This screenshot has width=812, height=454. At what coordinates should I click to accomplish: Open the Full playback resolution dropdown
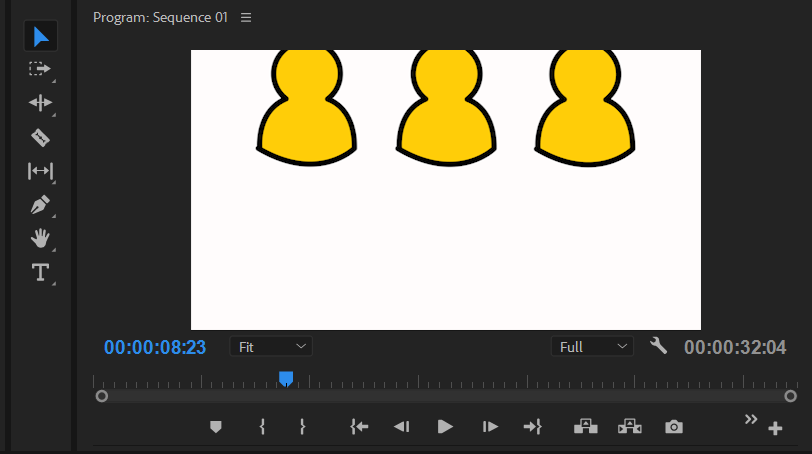coord(592,347)
